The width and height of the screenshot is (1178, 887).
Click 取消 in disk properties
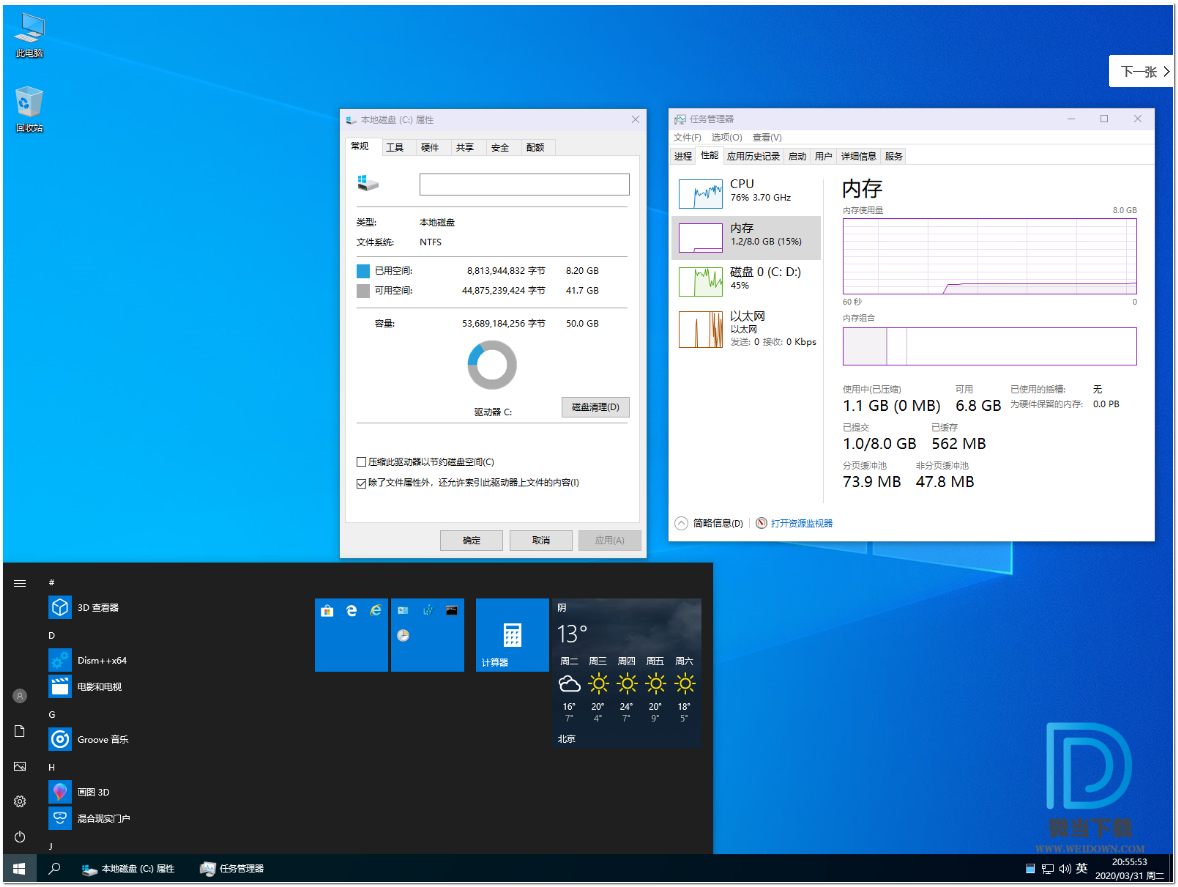[541, 540]
